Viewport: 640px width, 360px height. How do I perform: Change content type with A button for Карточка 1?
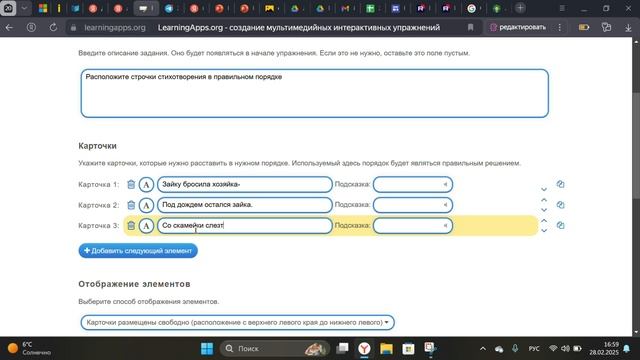pyautogui.click(x=146, y=184)
